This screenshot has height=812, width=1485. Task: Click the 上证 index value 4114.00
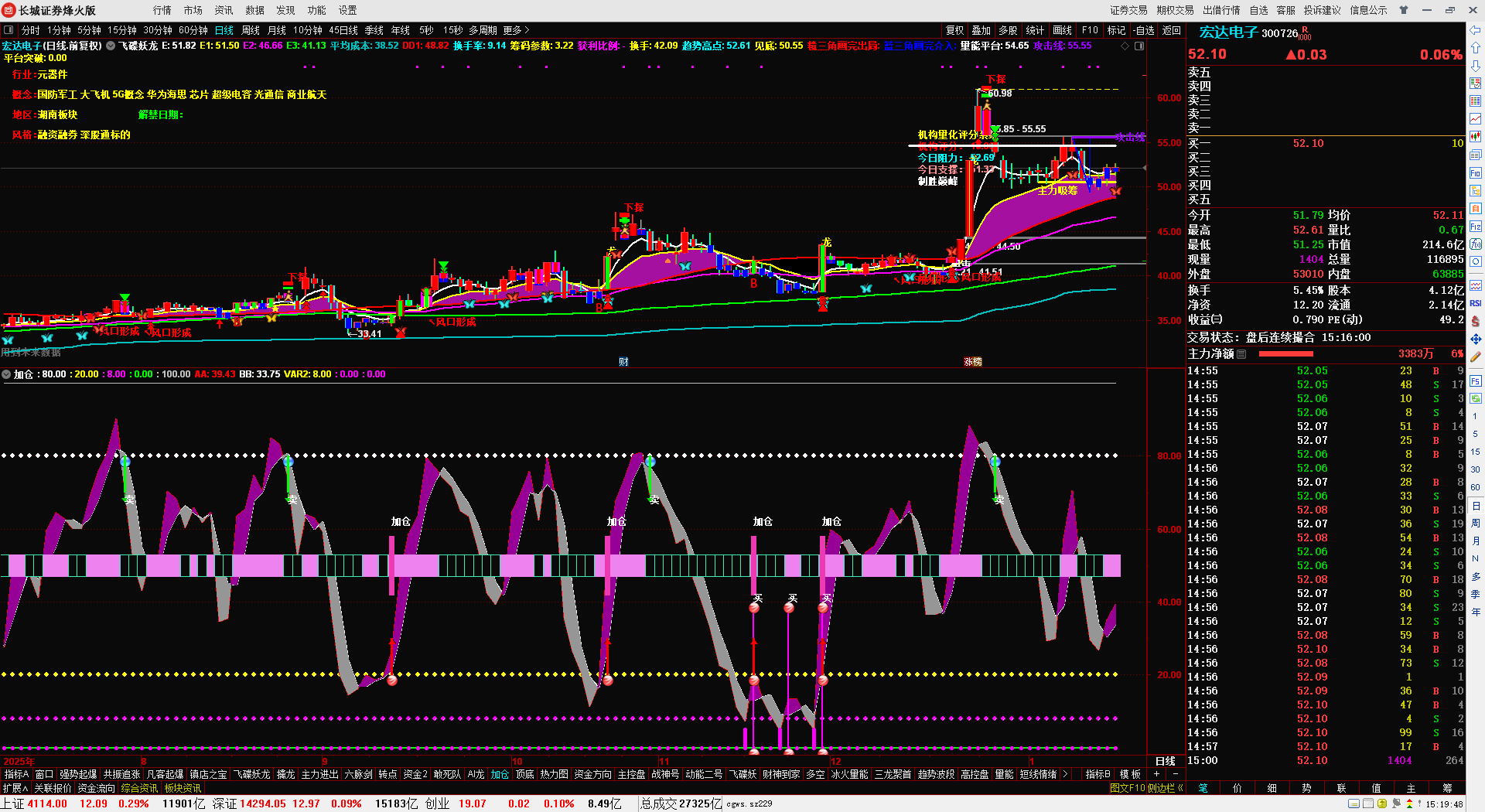[47, 803]
